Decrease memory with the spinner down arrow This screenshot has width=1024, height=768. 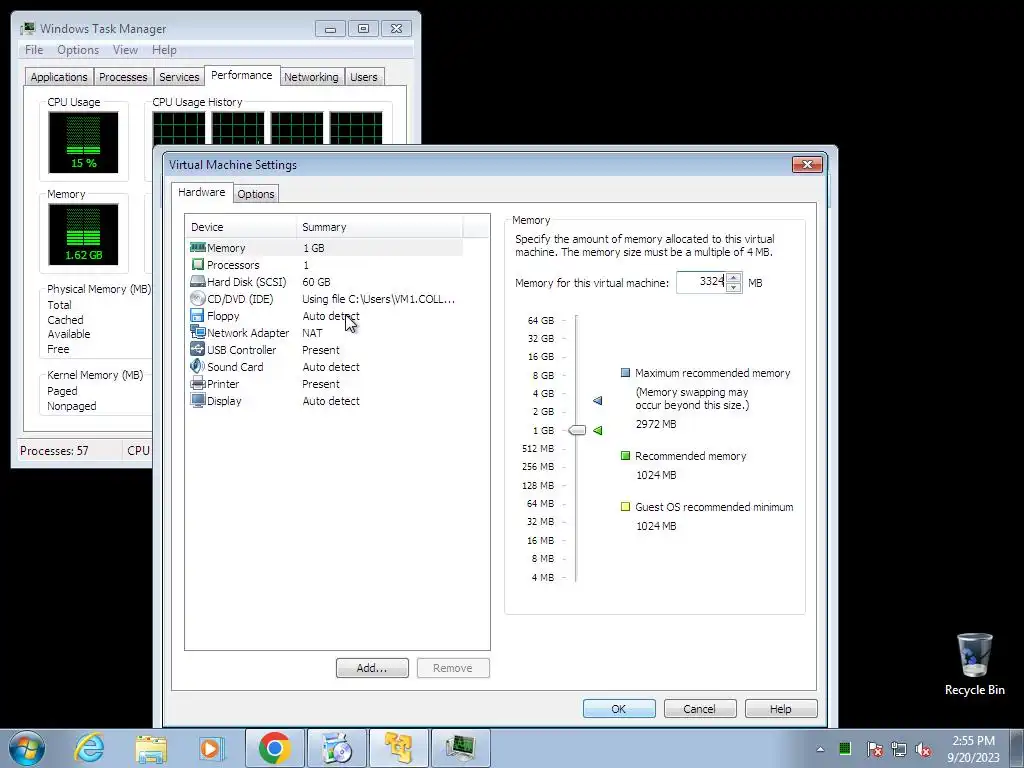[733, 287]
